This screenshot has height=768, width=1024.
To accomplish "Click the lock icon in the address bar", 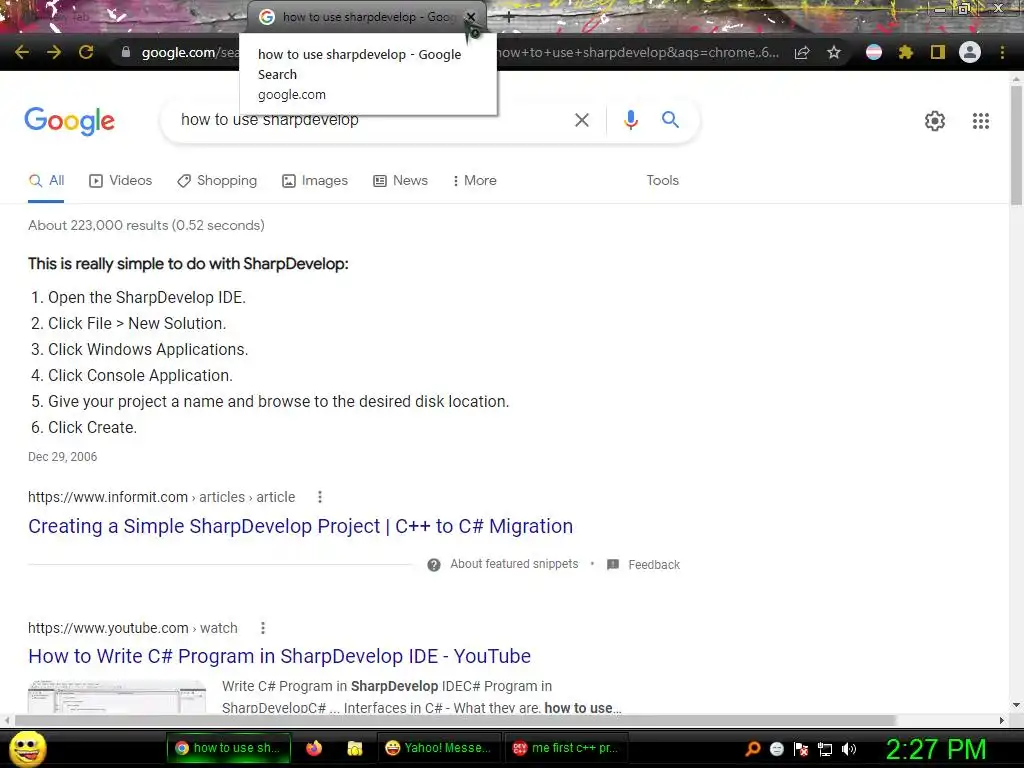I will click(x=125, y=52).
